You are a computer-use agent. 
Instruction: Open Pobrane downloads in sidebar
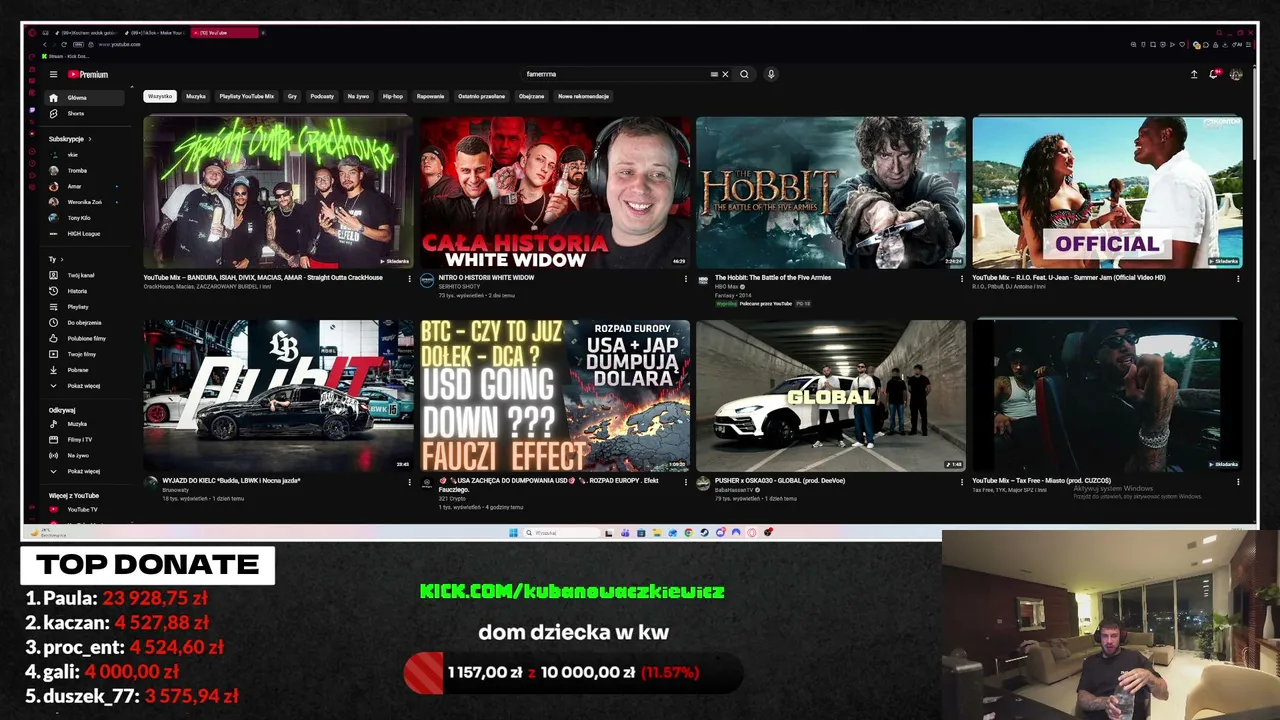[x=84, y=370]
